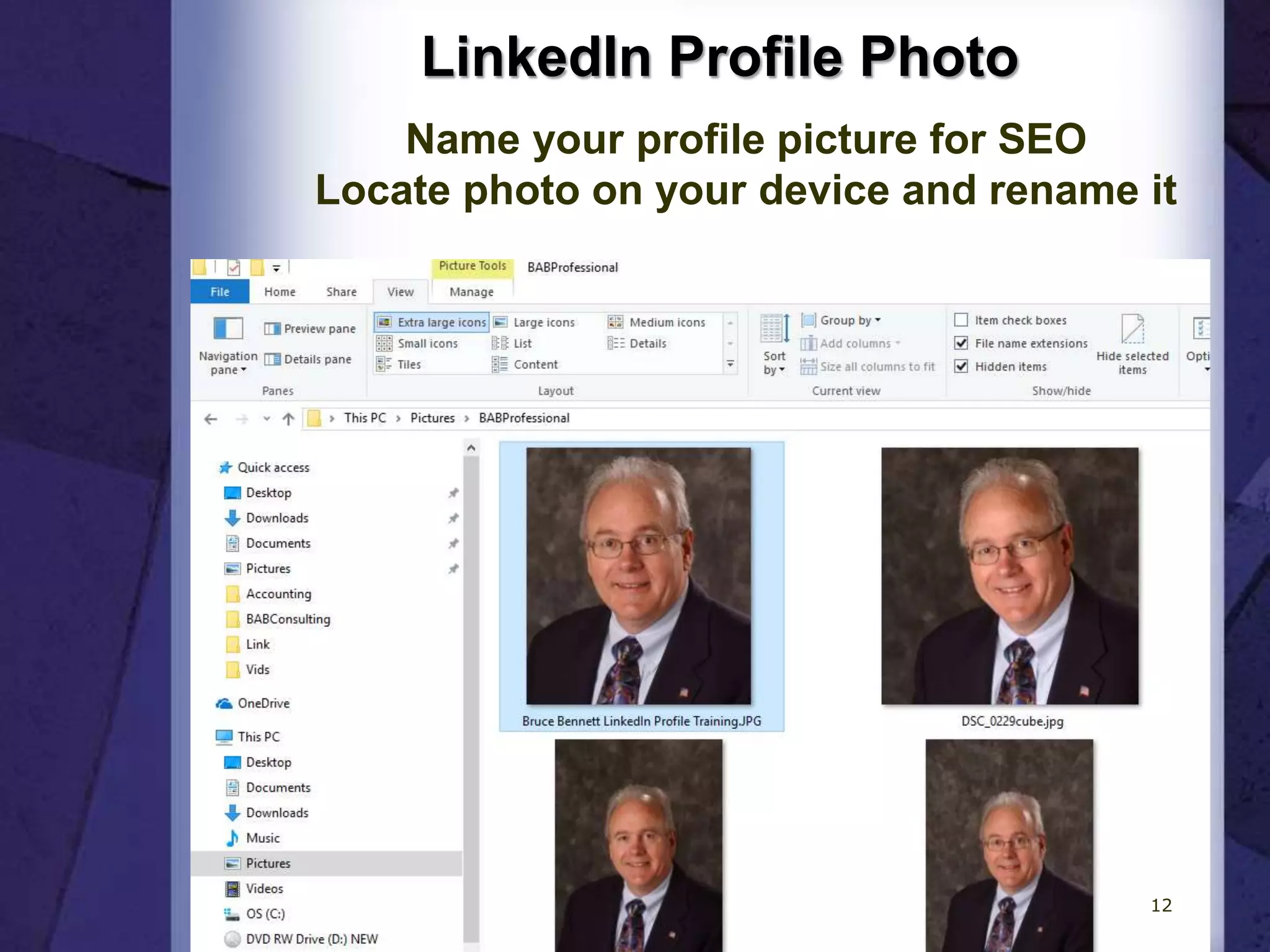Open Documents under Quick access

click(x=278, y=544)
